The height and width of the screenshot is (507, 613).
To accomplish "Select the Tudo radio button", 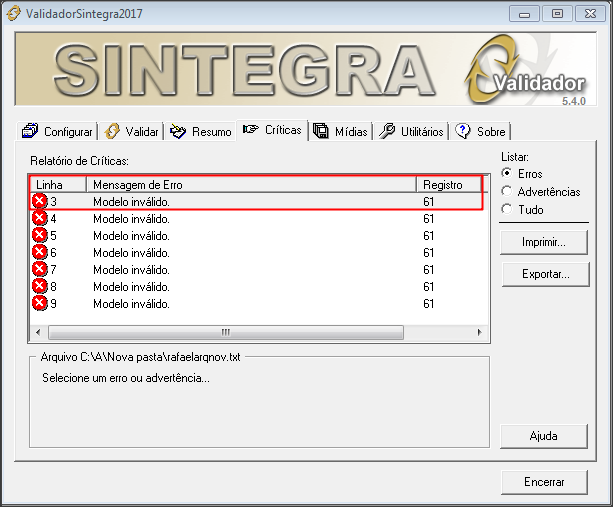I will 507,209.
